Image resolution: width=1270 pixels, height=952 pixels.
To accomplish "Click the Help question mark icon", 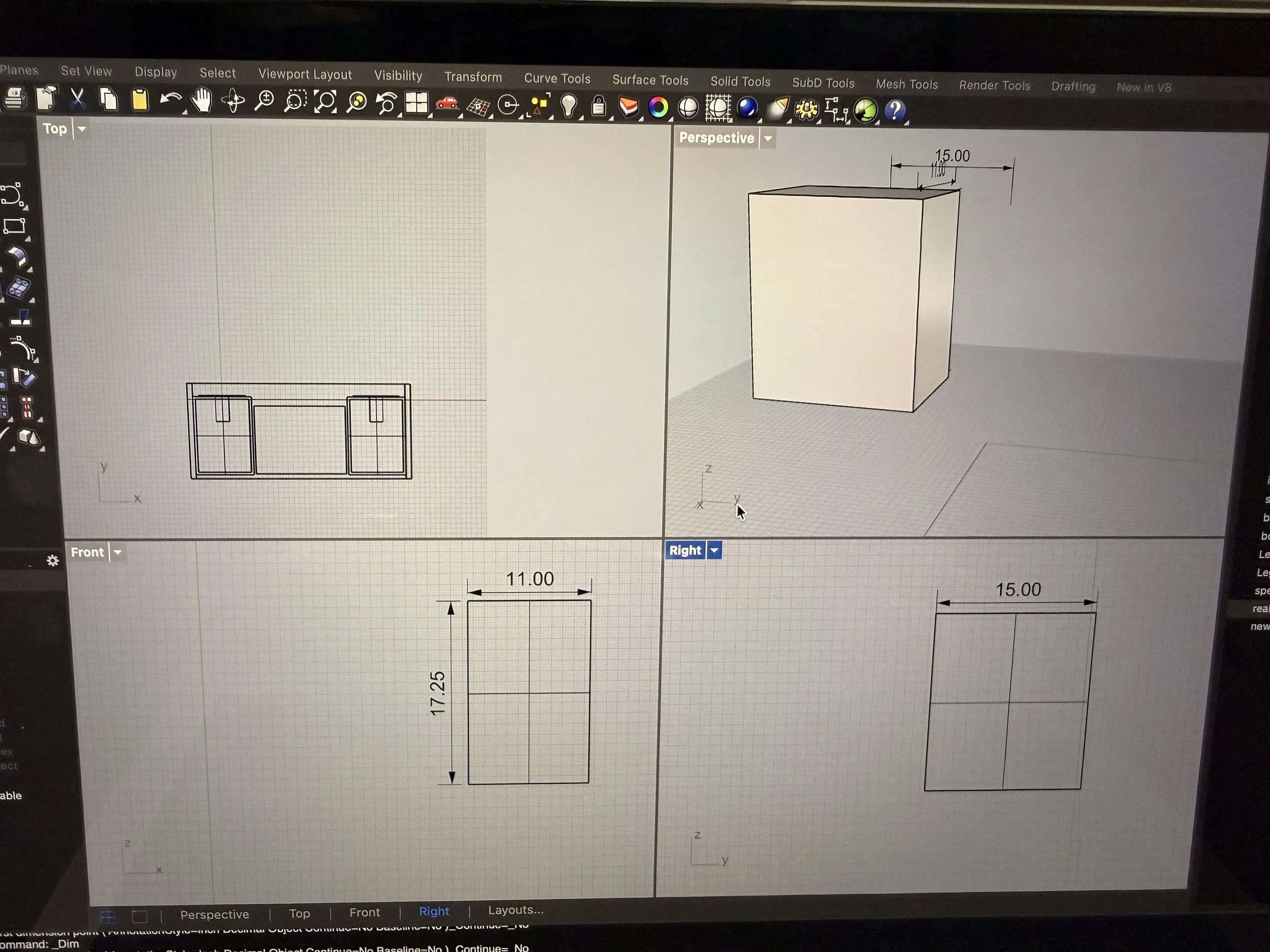I will pos(895,110).
